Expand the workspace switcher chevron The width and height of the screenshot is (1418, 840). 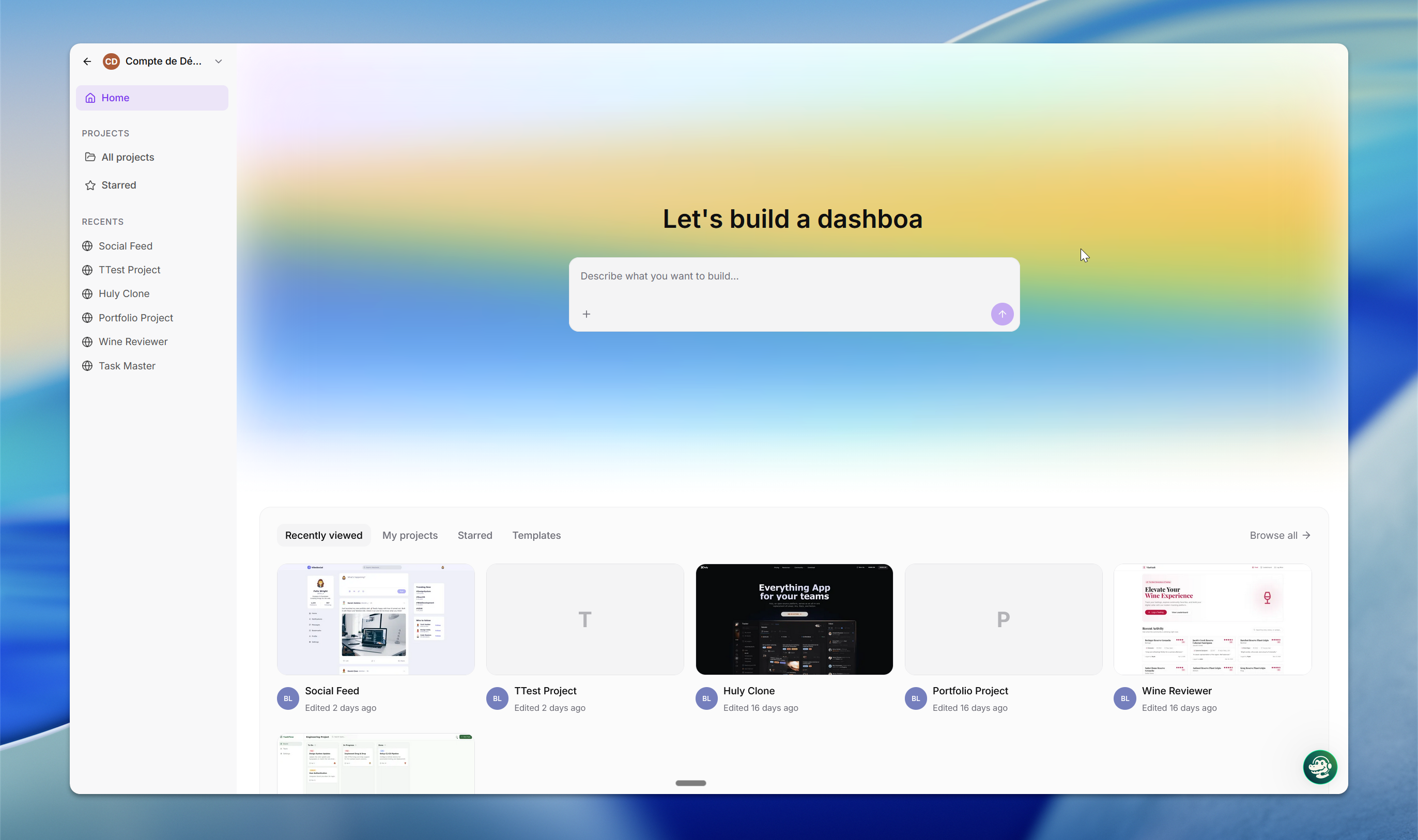(x=219, y=61)
